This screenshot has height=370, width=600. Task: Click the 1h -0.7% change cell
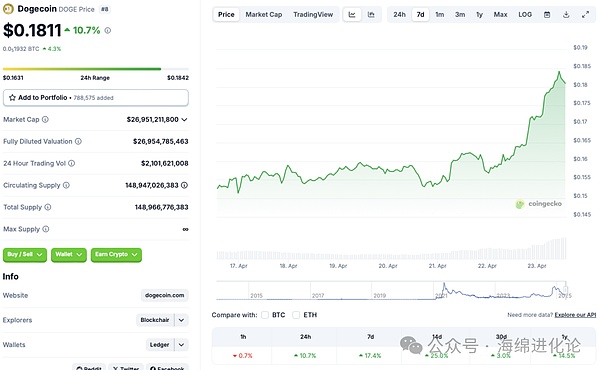pyautogui.click(x=243, y=355)
